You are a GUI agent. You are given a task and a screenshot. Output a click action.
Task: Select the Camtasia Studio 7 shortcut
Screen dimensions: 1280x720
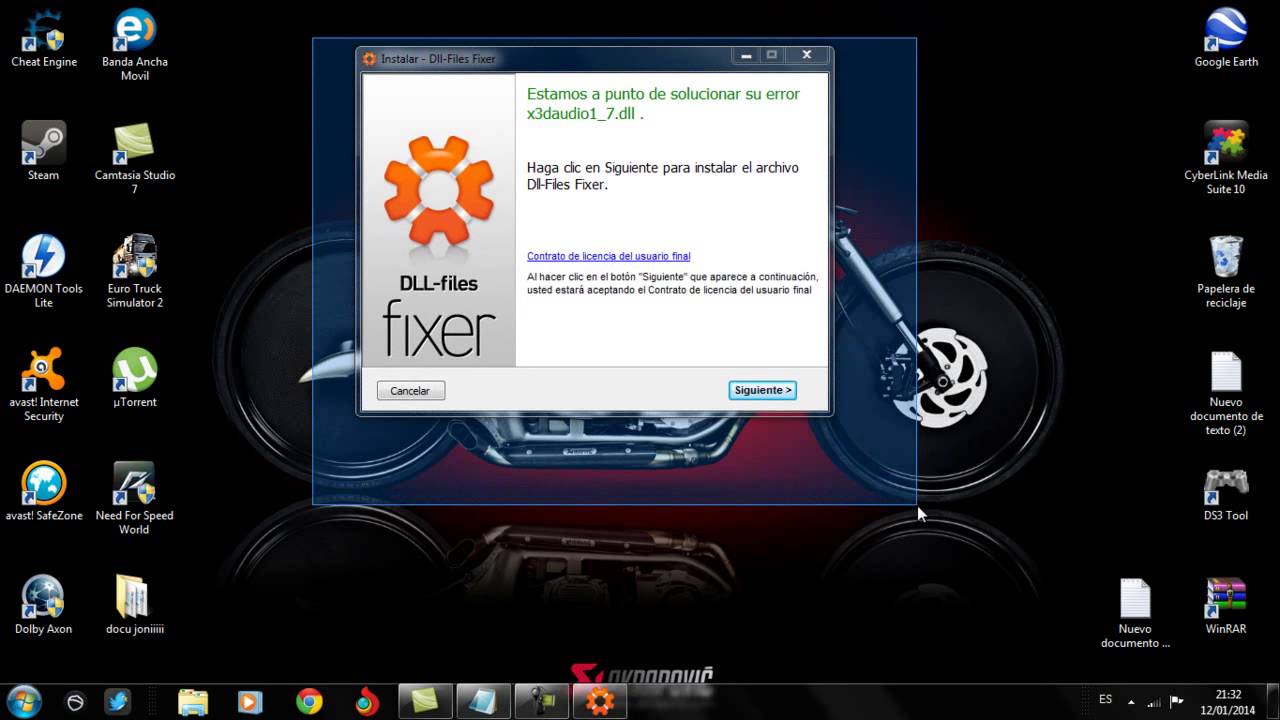[135, 158]
